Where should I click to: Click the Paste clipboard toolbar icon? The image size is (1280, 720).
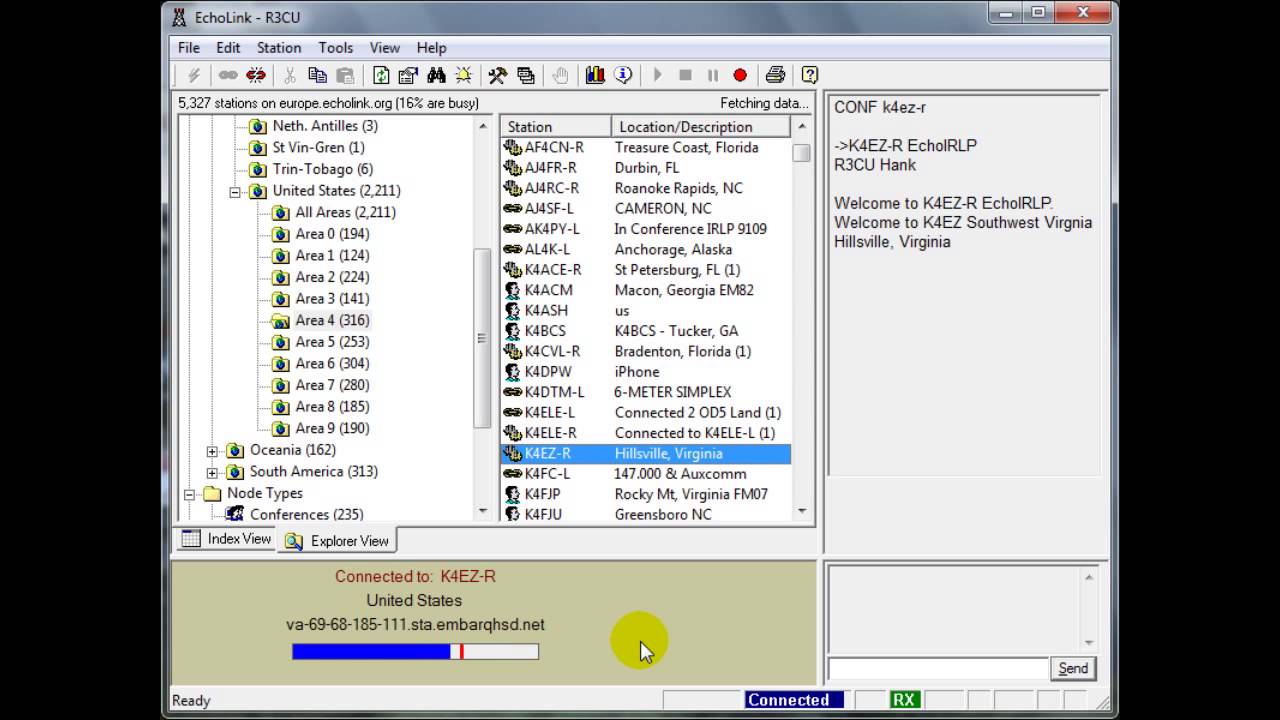pos(345,75)
